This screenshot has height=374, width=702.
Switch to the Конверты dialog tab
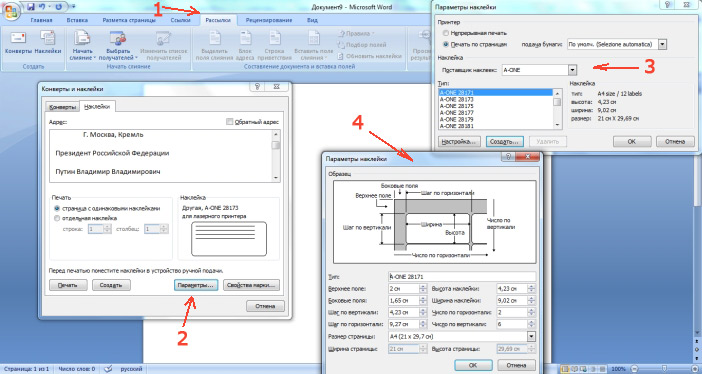pyautogui.click(x=63, y=107)
